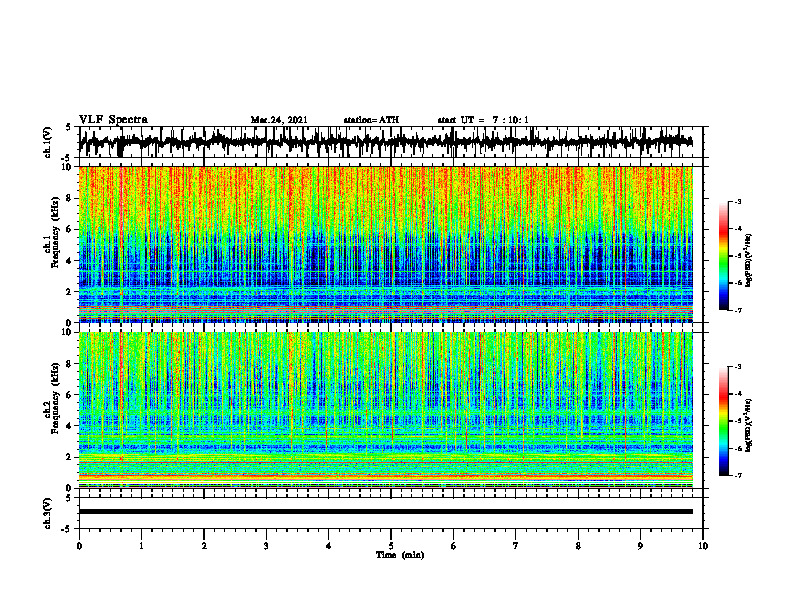The width and height of the screenshot is (792, 612).
Task: Click the ch.2 spectrogram colorbar
Action: [723, 421]
